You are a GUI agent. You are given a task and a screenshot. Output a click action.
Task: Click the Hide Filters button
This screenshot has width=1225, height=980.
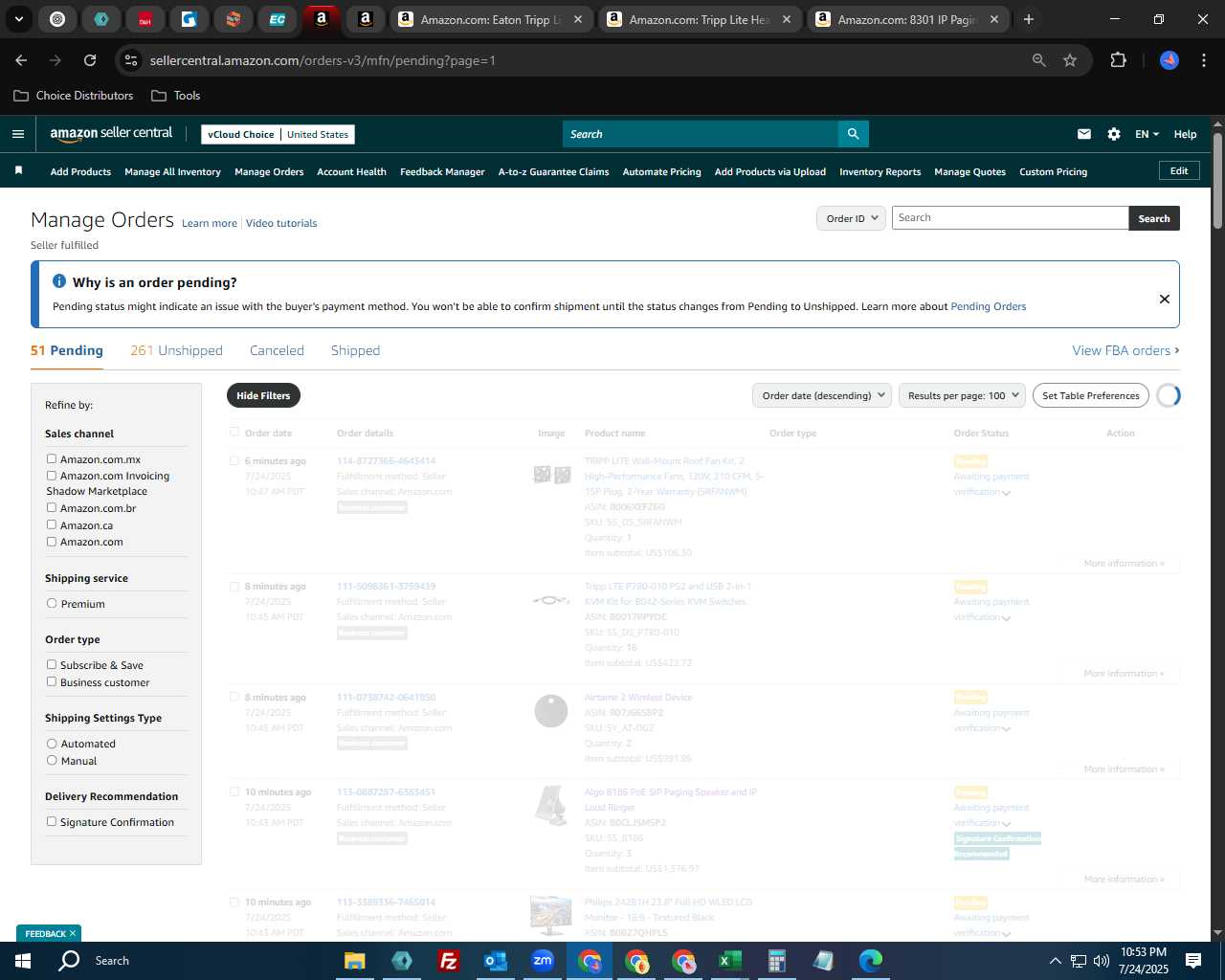click(x=263, y=395)
